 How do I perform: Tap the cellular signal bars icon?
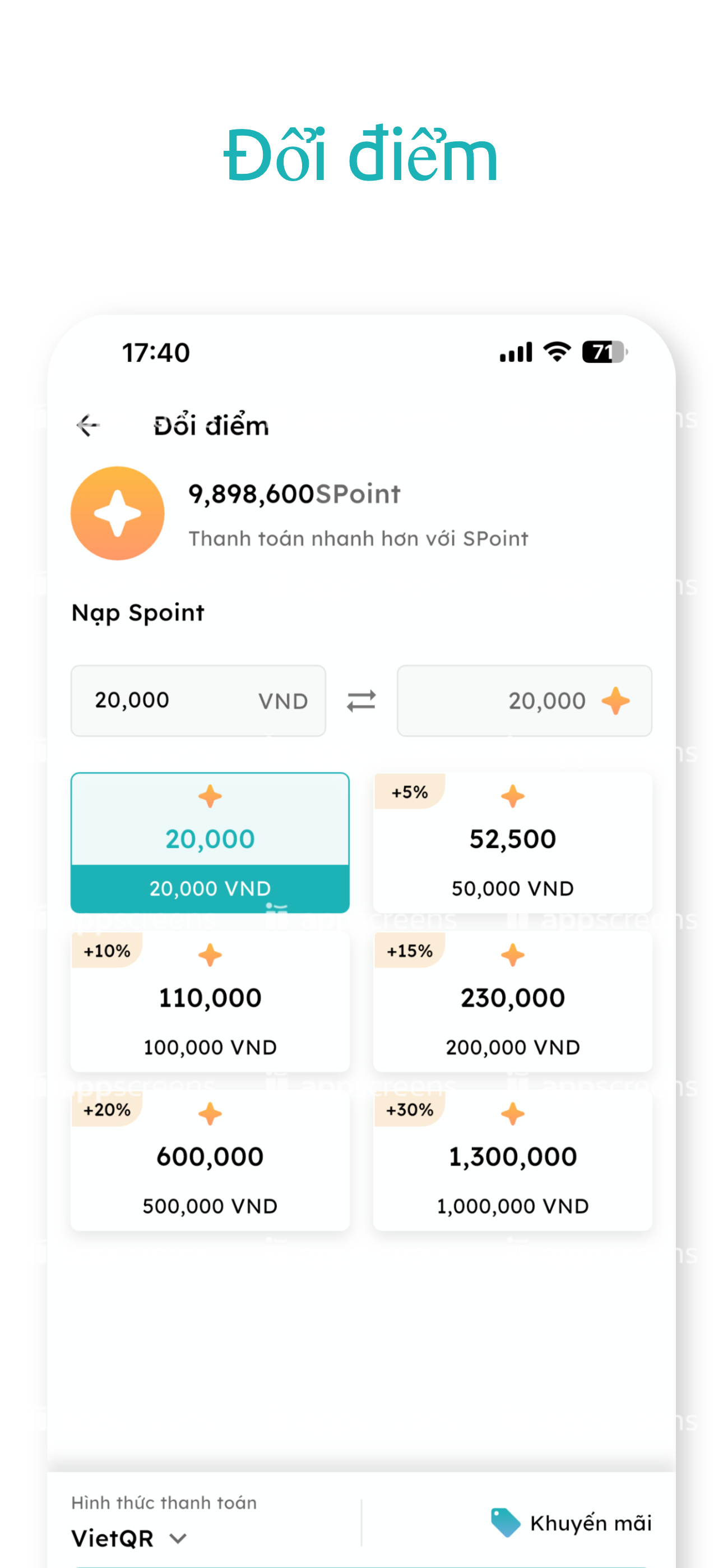(x=516, y=352)
